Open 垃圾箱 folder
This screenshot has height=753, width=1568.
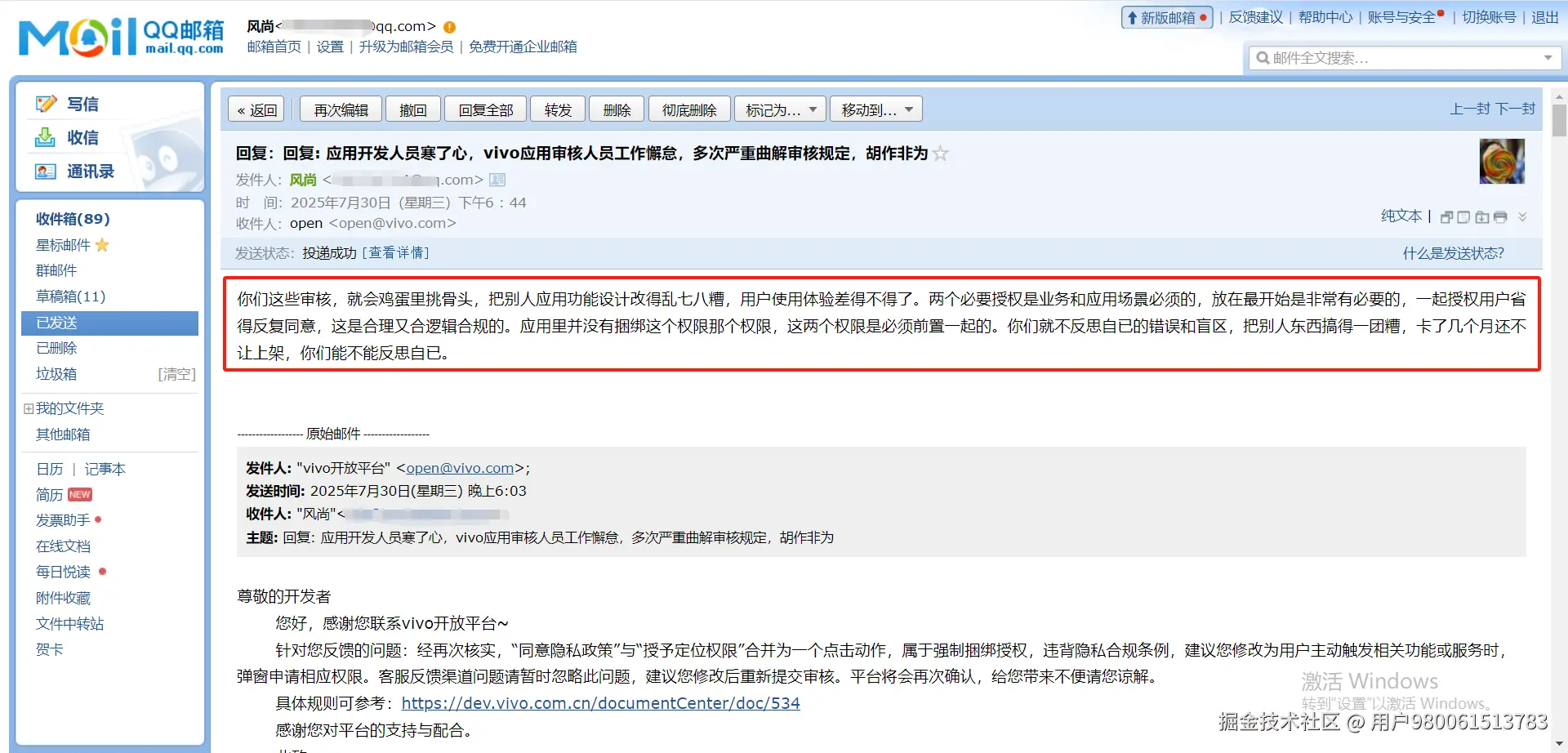[56, 374]
